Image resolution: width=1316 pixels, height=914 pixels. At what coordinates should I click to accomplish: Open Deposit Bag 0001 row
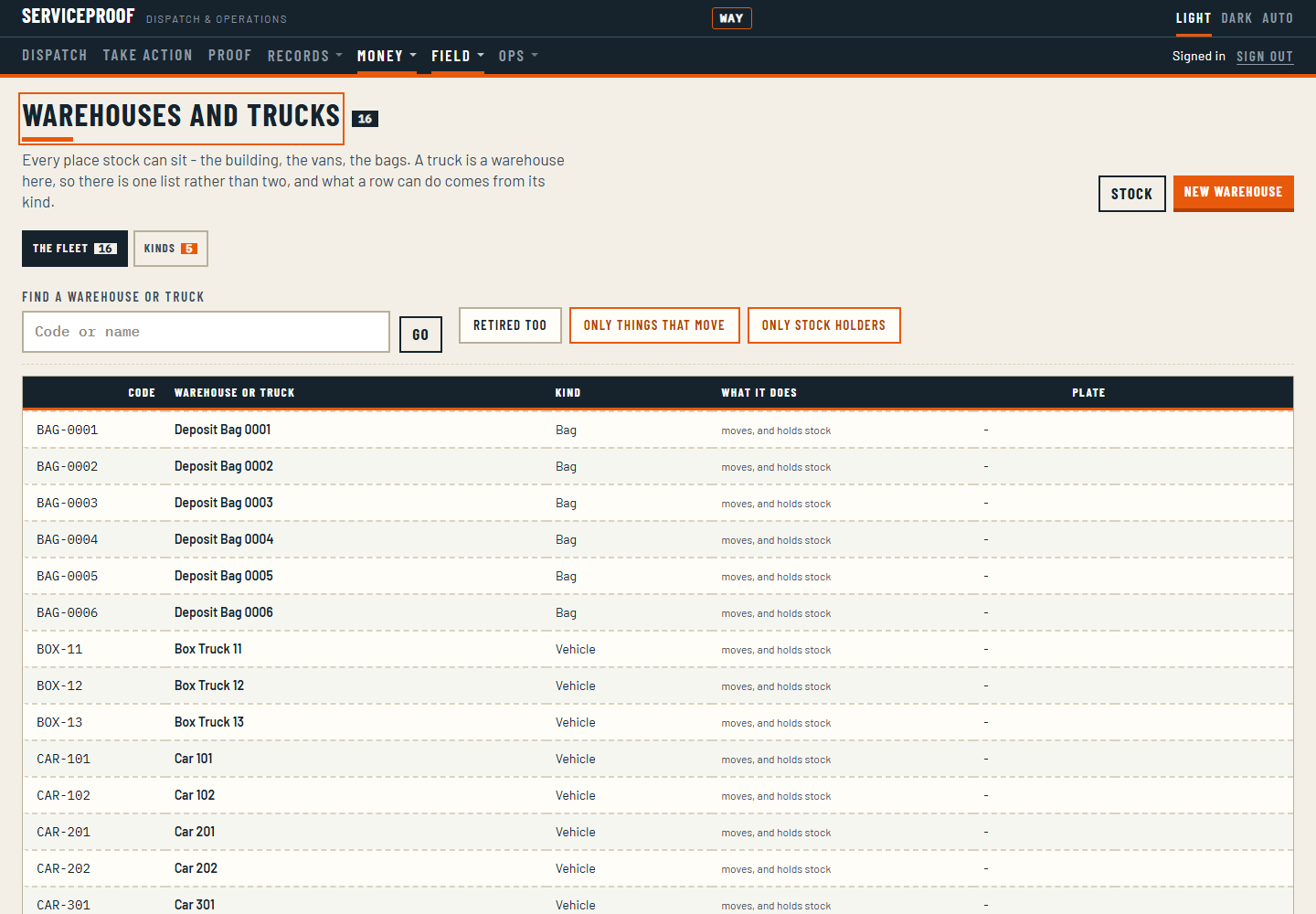[658, 430]
